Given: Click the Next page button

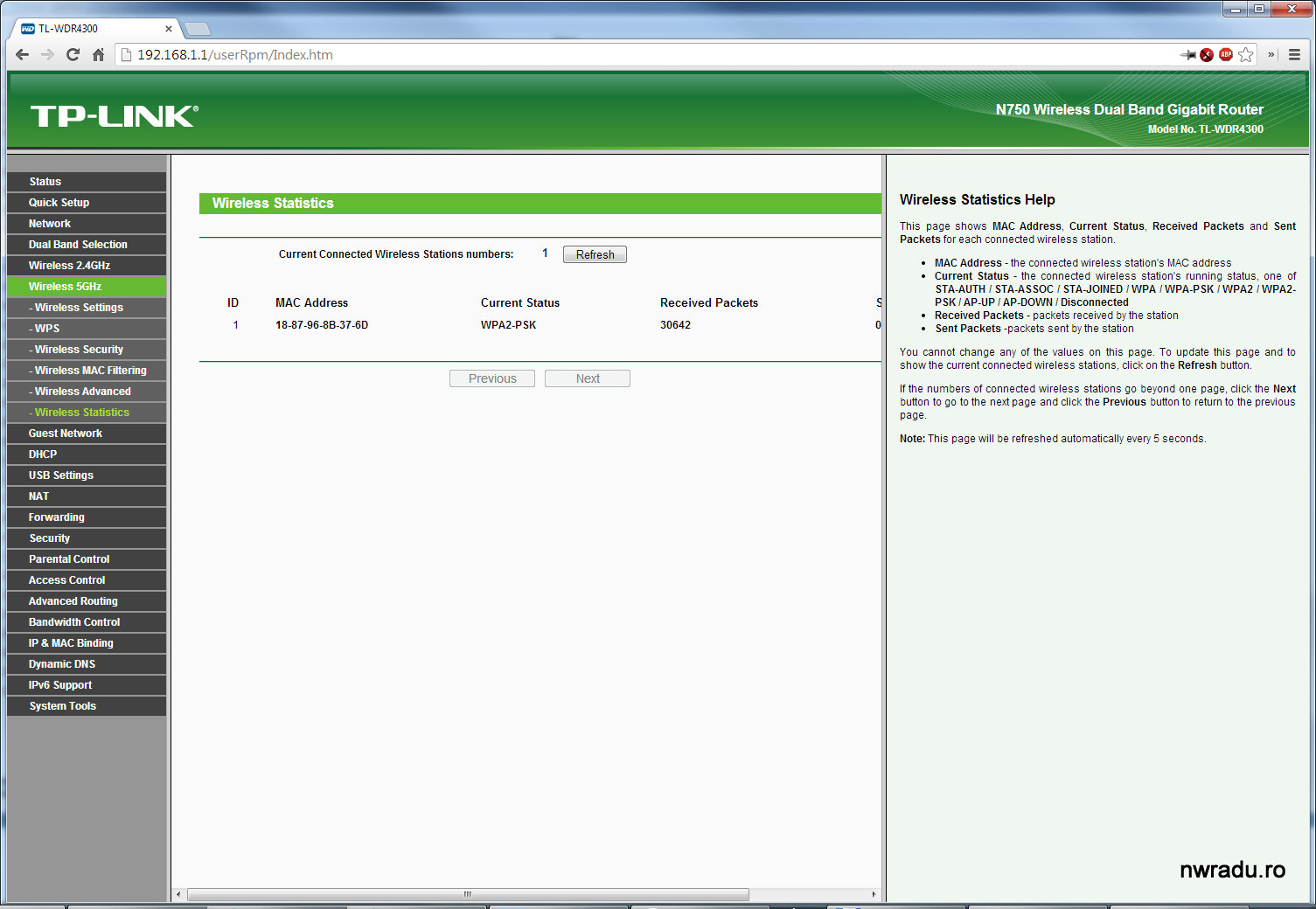Looking at the screenshot, I should point(588,378).
